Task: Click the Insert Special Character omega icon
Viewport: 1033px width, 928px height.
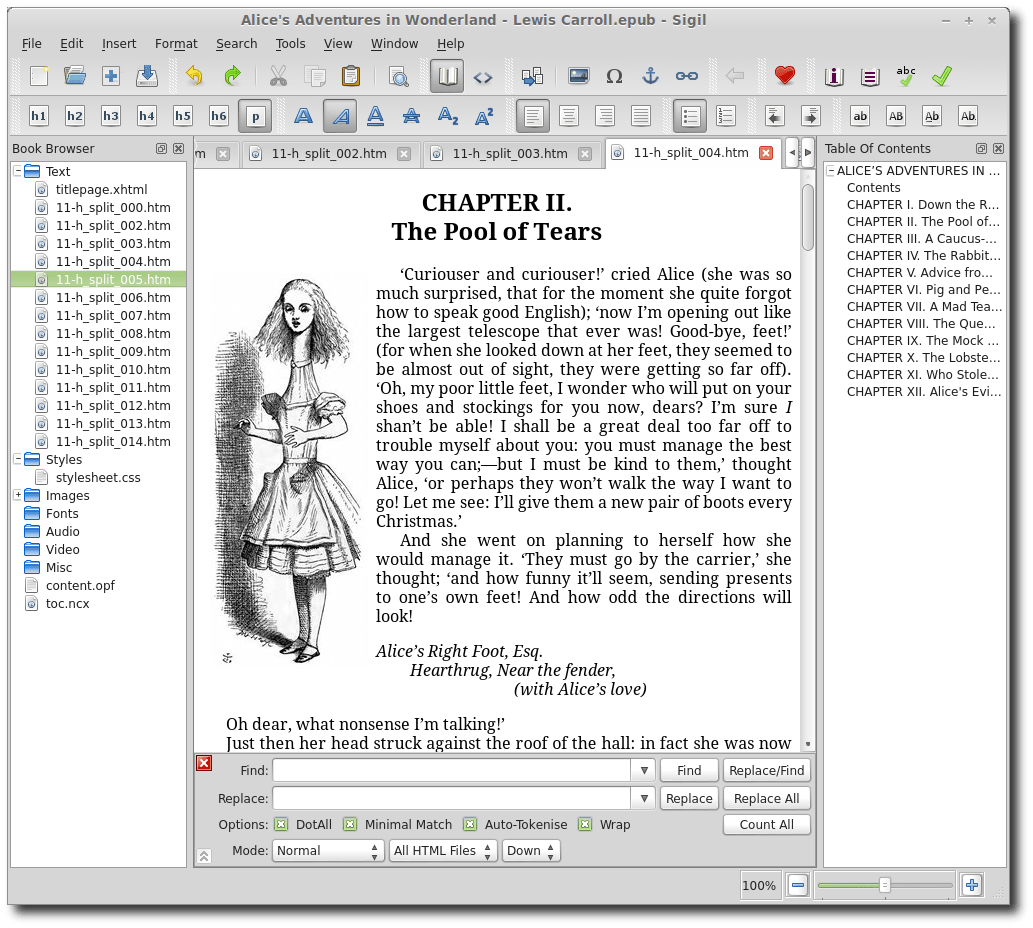Action: tap(614, 76)
